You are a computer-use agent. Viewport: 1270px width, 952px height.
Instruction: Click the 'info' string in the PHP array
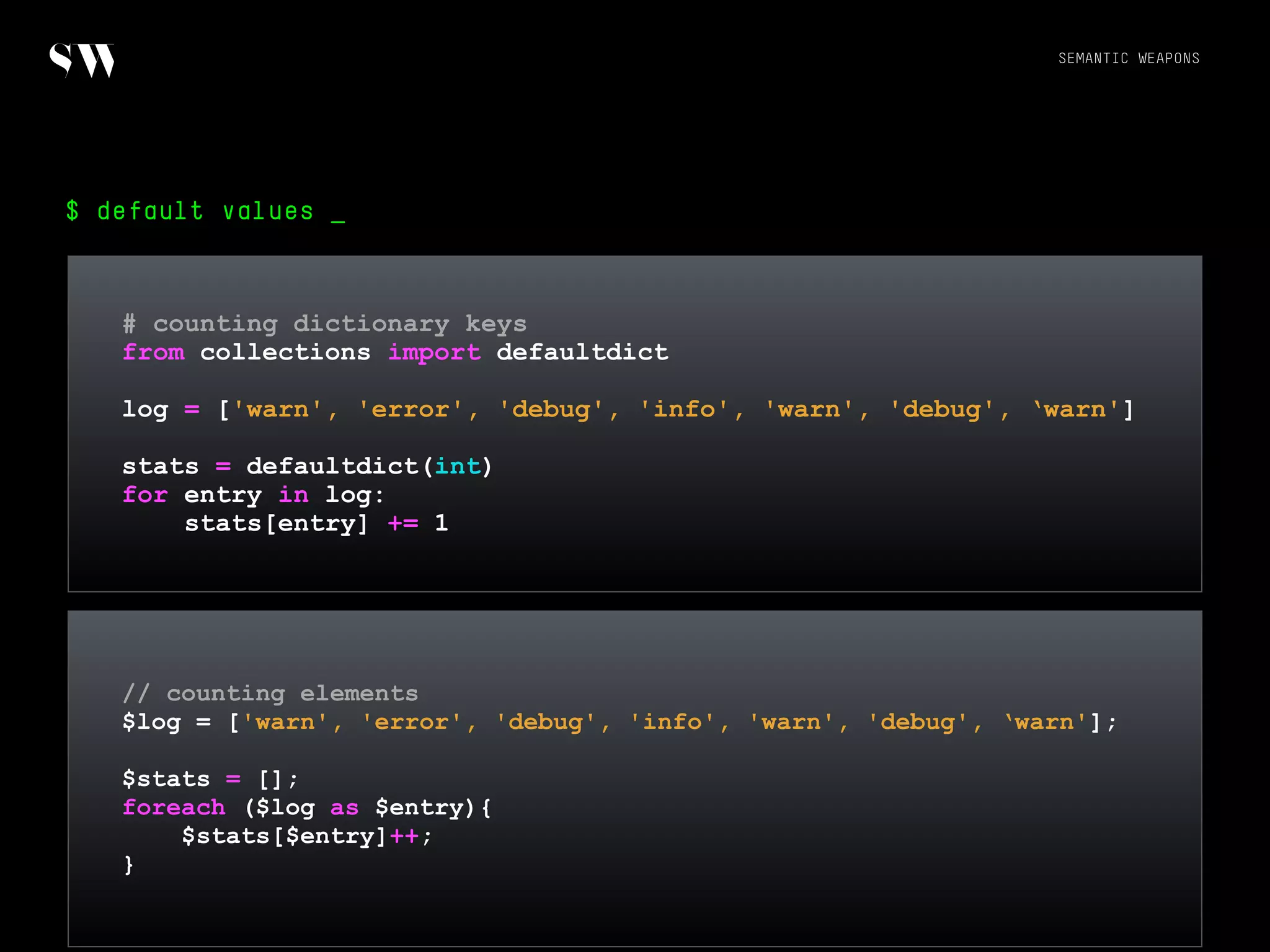(672, 721)
